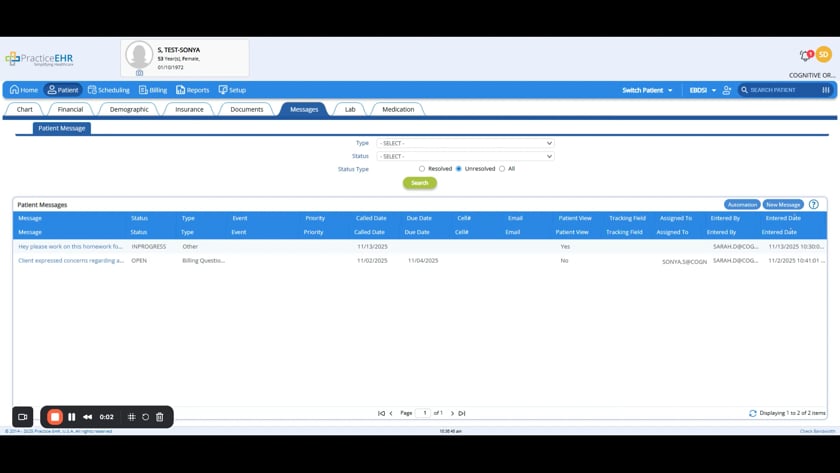
Task: Select the Resolved radio button
Action: pyautogui.click(x=422, y=169)
